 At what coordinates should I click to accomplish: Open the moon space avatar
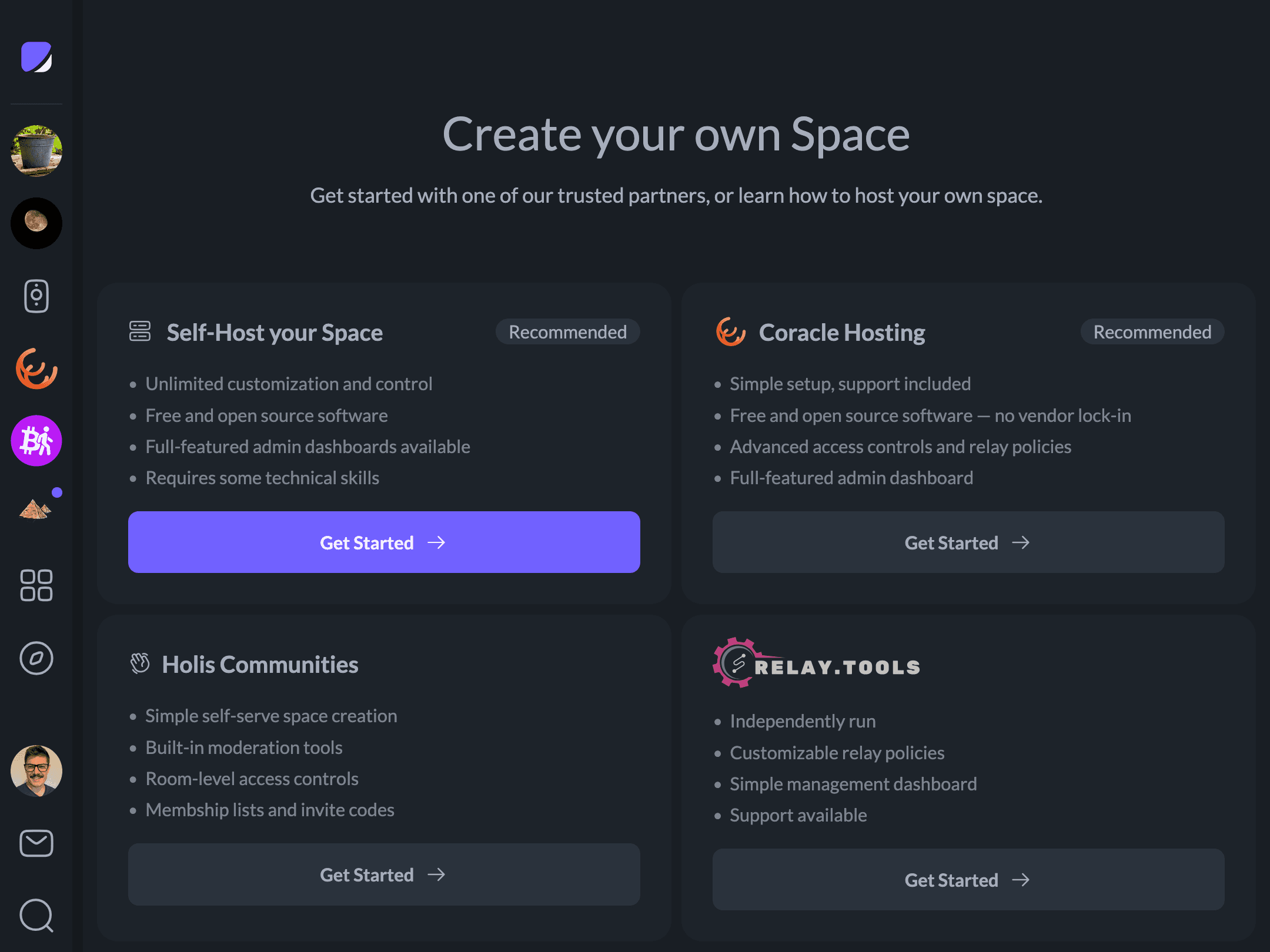pyautogui.click(x=36, y=223)
